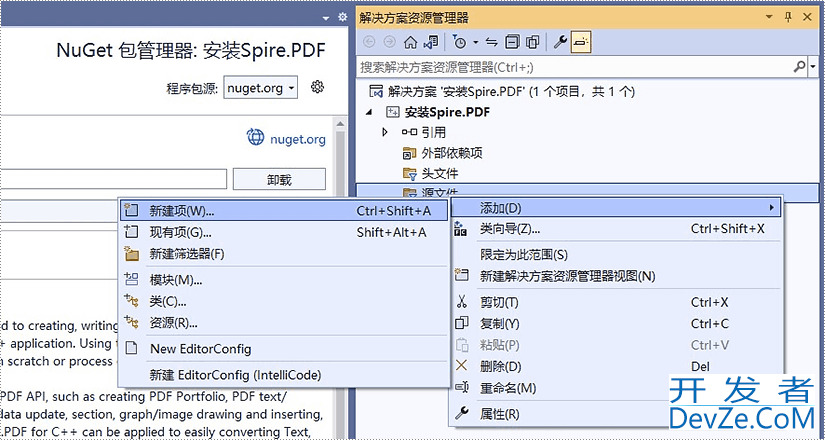The height and width of the screenshot is (440, 825).
Task: Click 删除(D) in the context menu
Action: pos(616,366)
